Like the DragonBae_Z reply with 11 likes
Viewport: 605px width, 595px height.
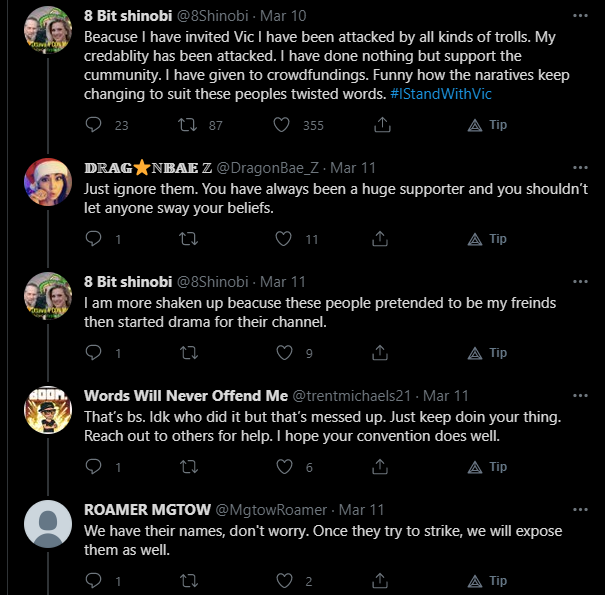click(284, 239)
